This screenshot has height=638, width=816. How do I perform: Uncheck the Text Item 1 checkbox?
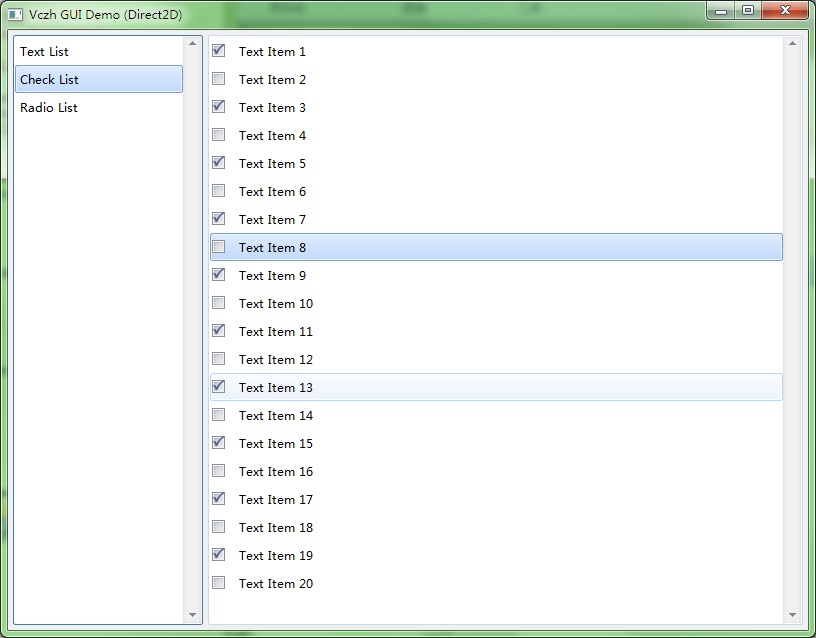(219, 50)
